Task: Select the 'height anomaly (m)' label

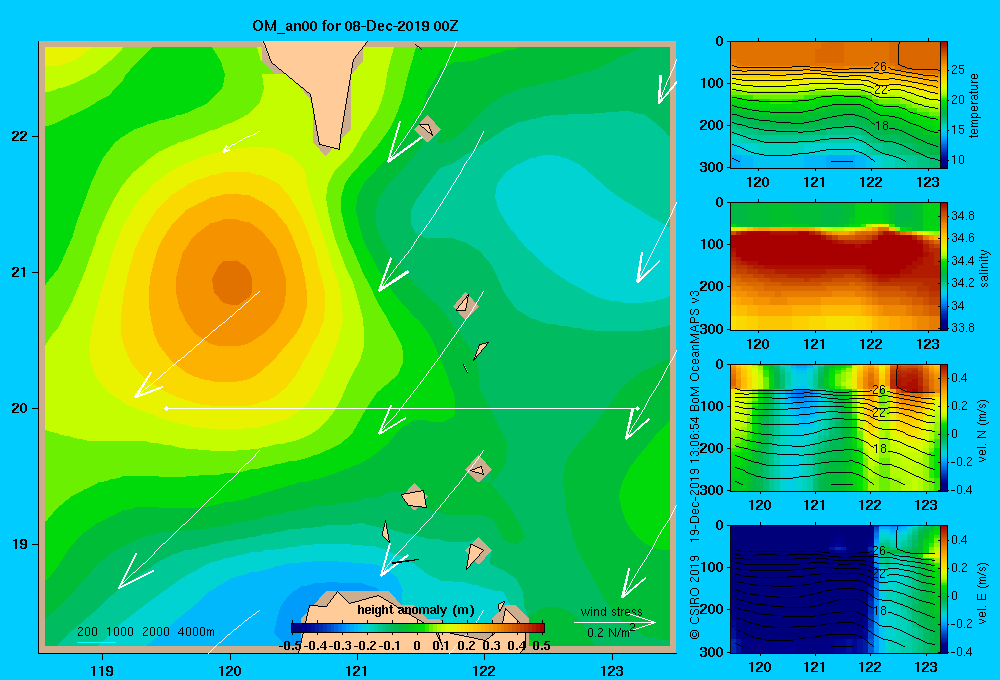Action: (x=416, y=610)
